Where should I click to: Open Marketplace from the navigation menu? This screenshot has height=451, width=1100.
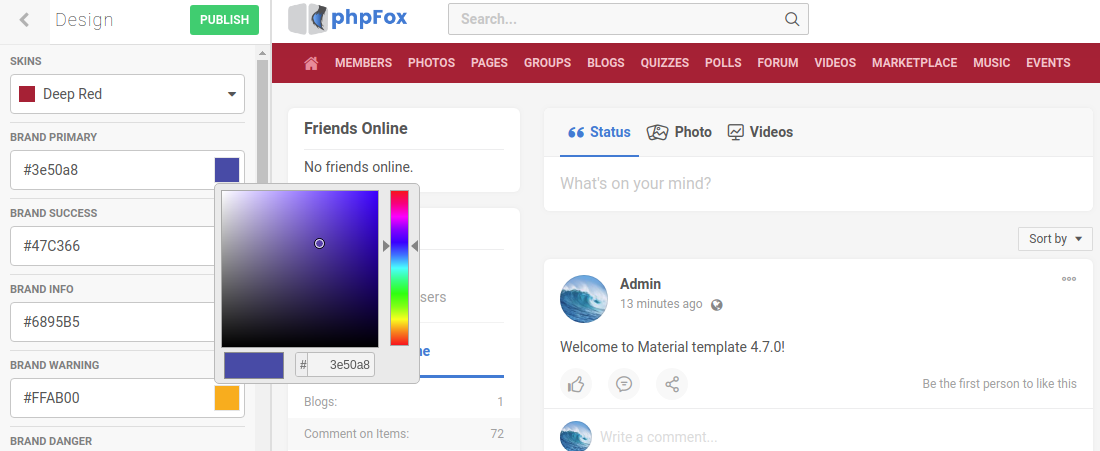(x=914, y=63)
